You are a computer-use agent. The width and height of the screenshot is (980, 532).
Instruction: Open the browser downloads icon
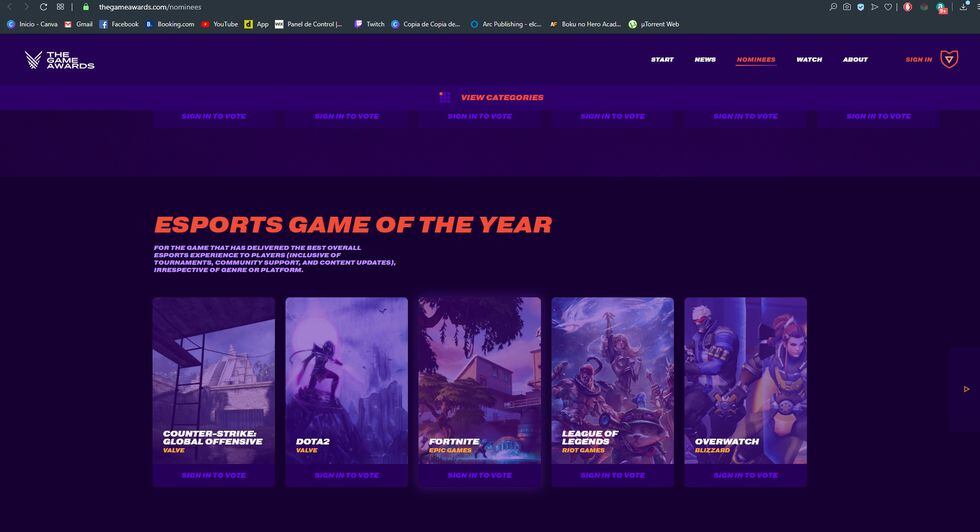[x=963, y=7]
